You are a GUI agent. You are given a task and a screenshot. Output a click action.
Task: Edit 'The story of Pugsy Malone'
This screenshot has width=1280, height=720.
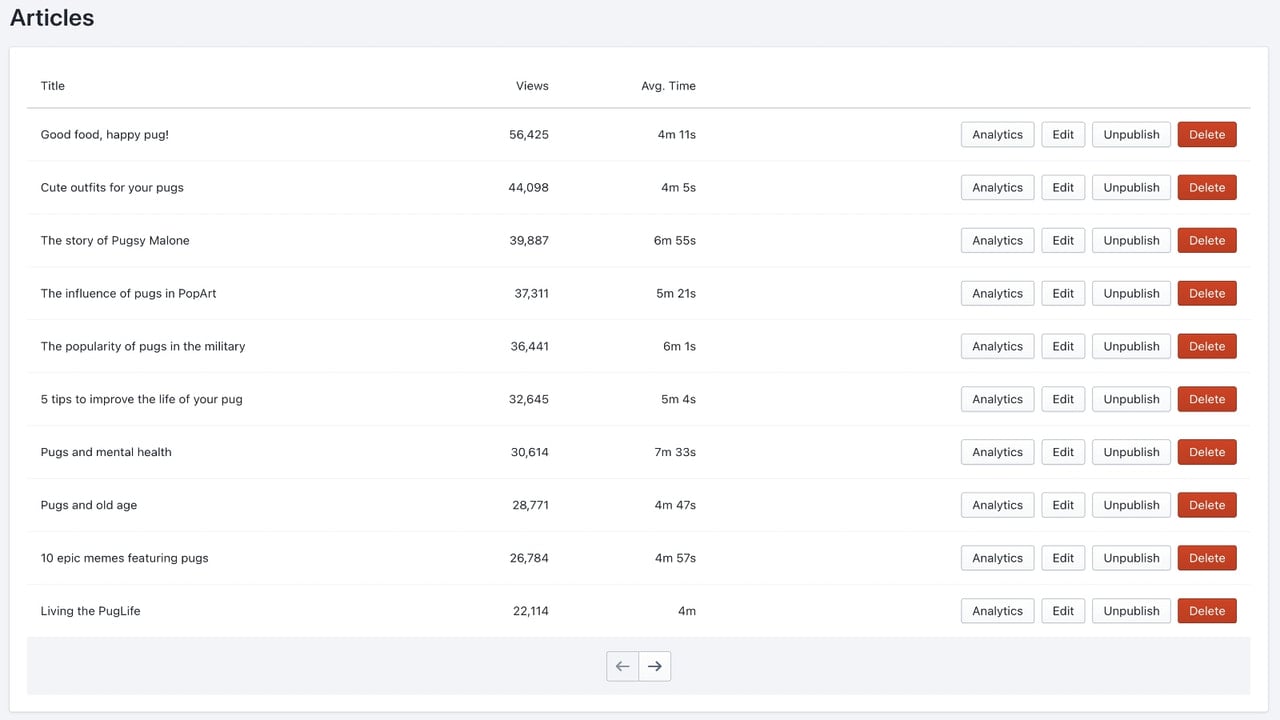click(x=1063, y=241)
